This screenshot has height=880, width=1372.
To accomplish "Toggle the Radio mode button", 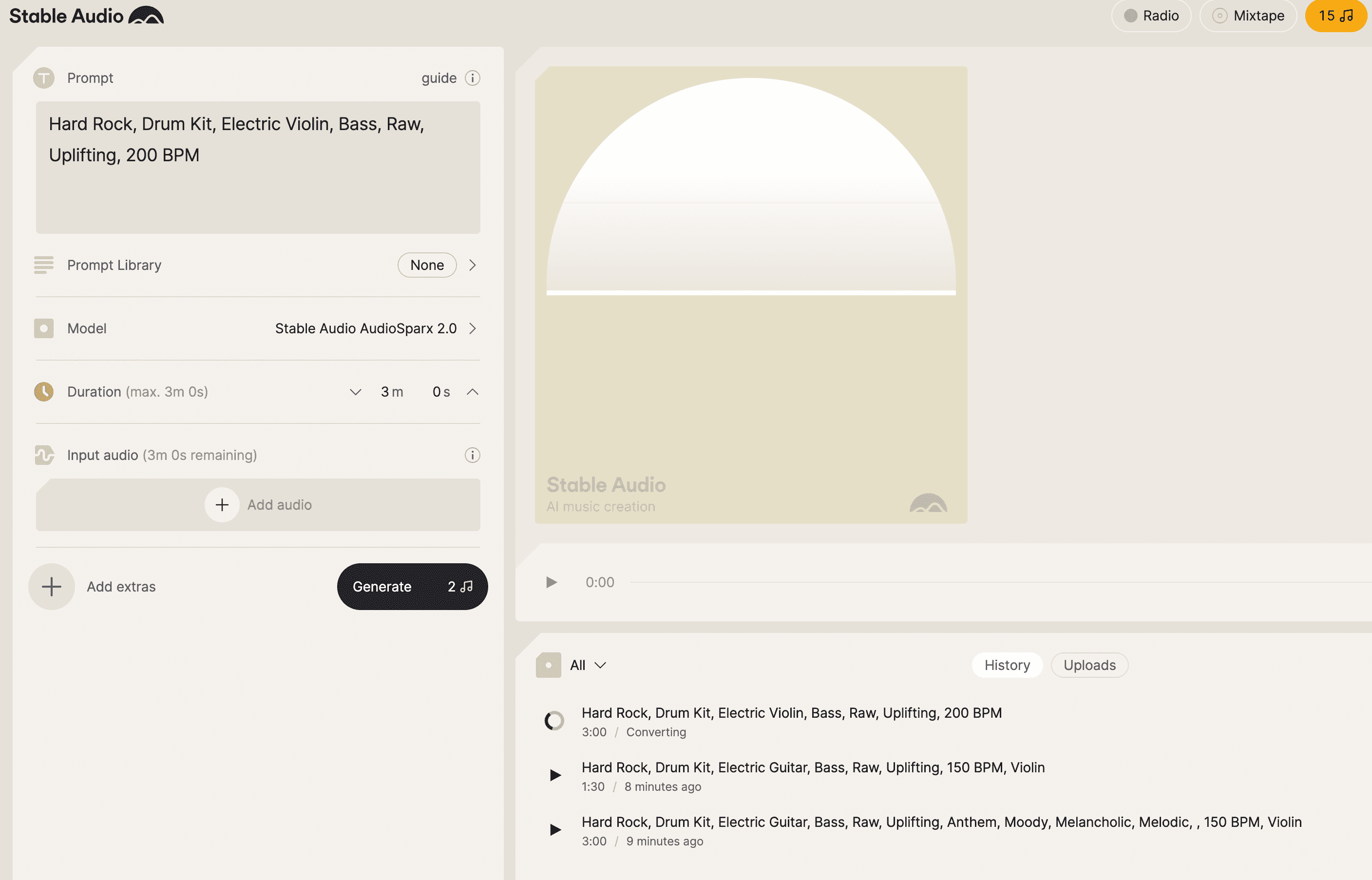I will tap(1151, 16).
